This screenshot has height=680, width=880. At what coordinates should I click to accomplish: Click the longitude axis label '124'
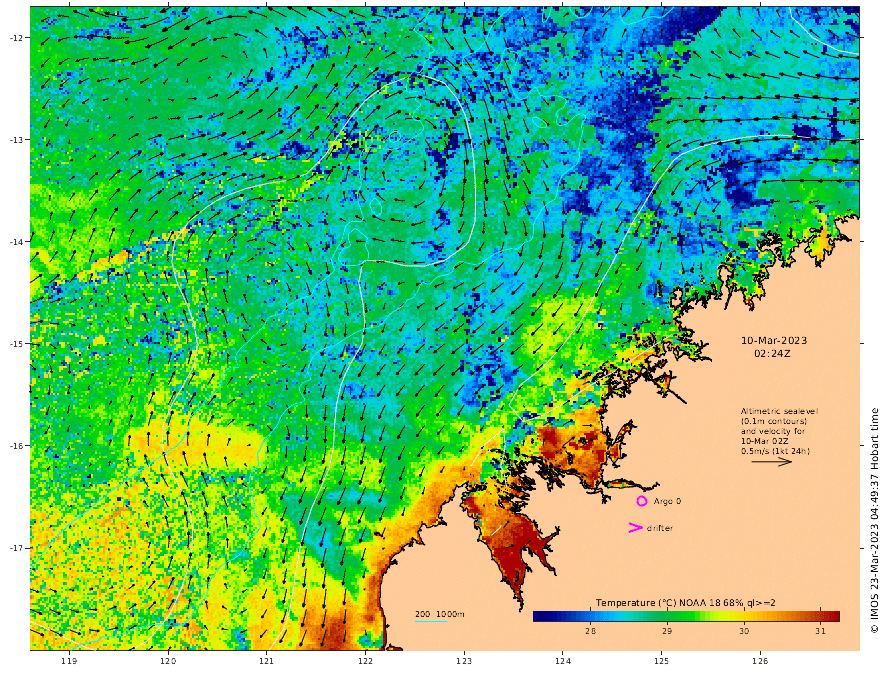click(x=563, y=661)
